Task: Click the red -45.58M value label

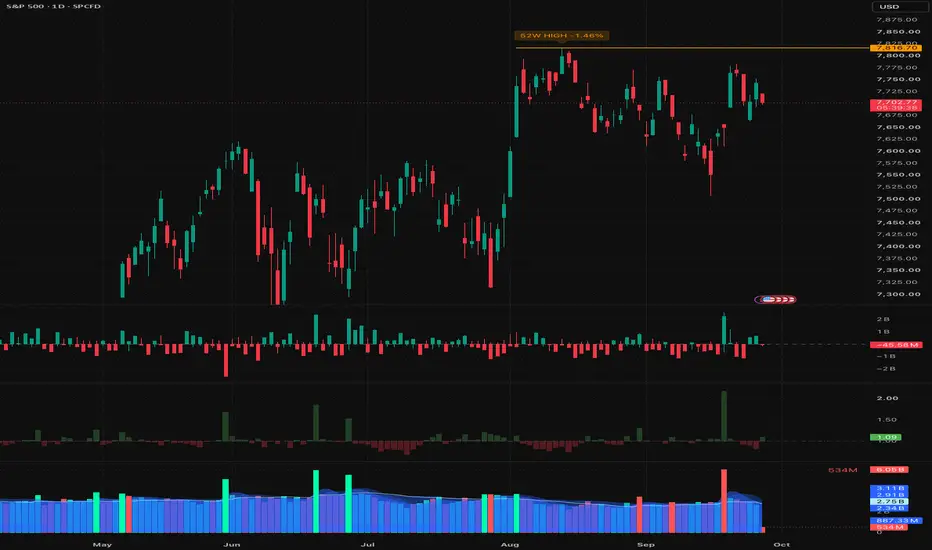Action: [x=895, y=344]
